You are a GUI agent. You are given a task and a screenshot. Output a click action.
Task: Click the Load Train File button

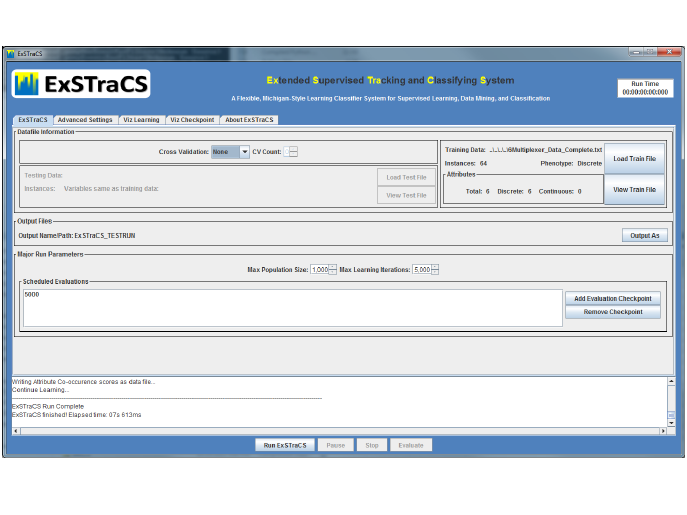click(x=634, y=159)
